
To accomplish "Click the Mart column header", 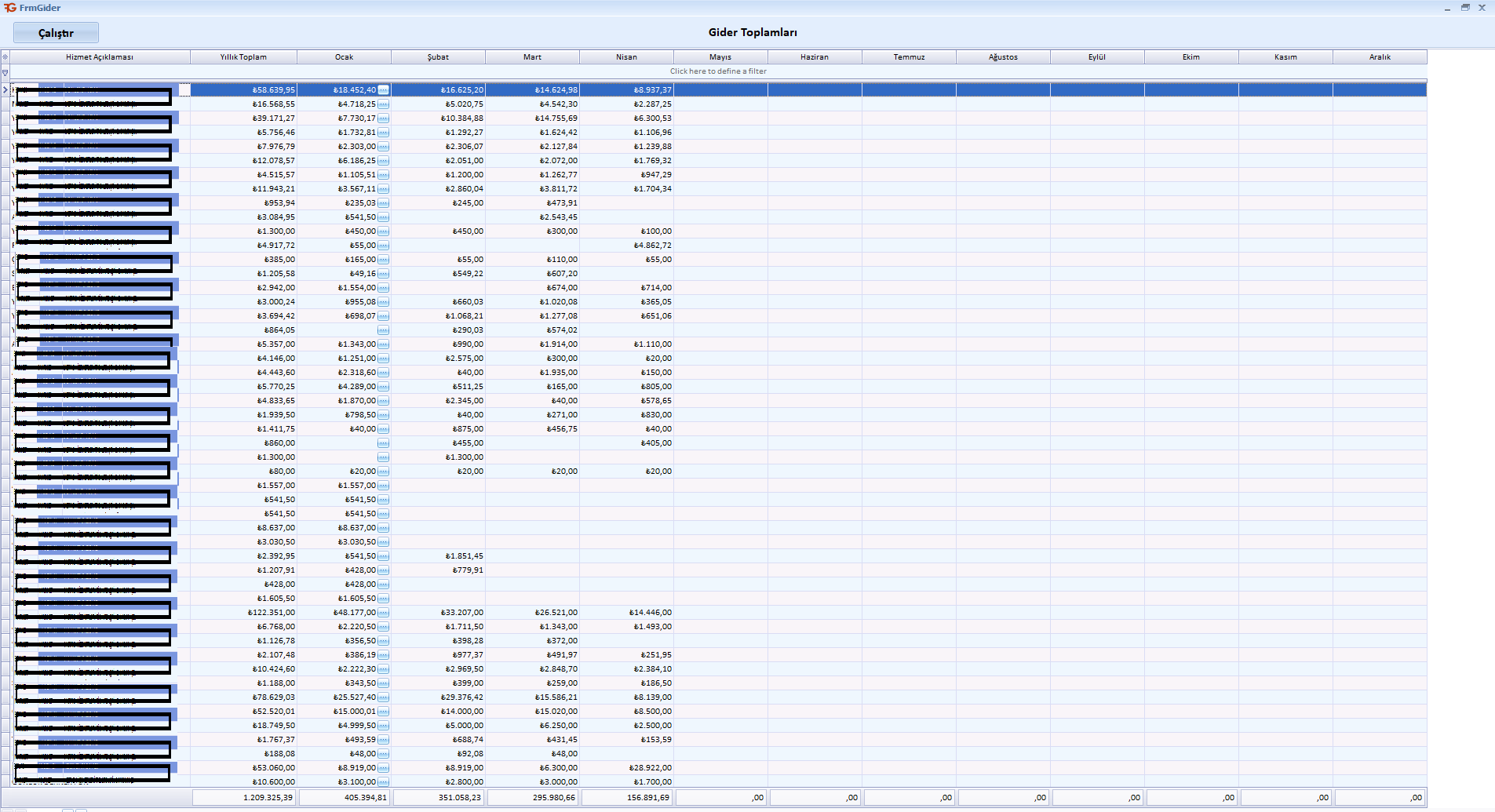I will tap(532, 56).
